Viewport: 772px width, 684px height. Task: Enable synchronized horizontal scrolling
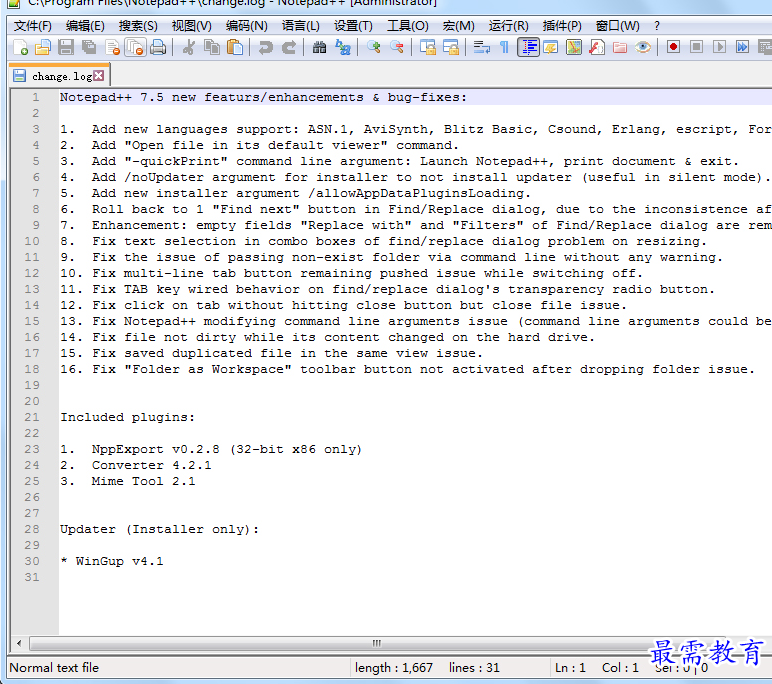pyautogui.click(x=451, y=47)
